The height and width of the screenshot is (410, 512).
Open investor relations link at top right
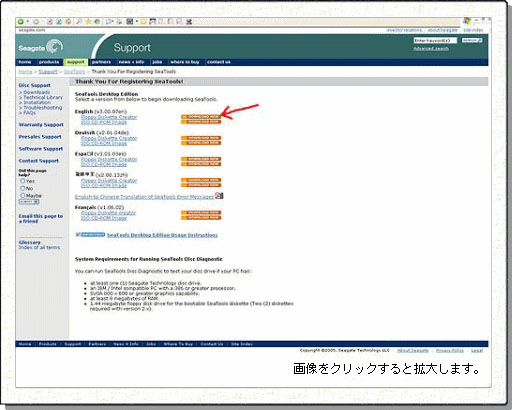click(x=404, y=30)
